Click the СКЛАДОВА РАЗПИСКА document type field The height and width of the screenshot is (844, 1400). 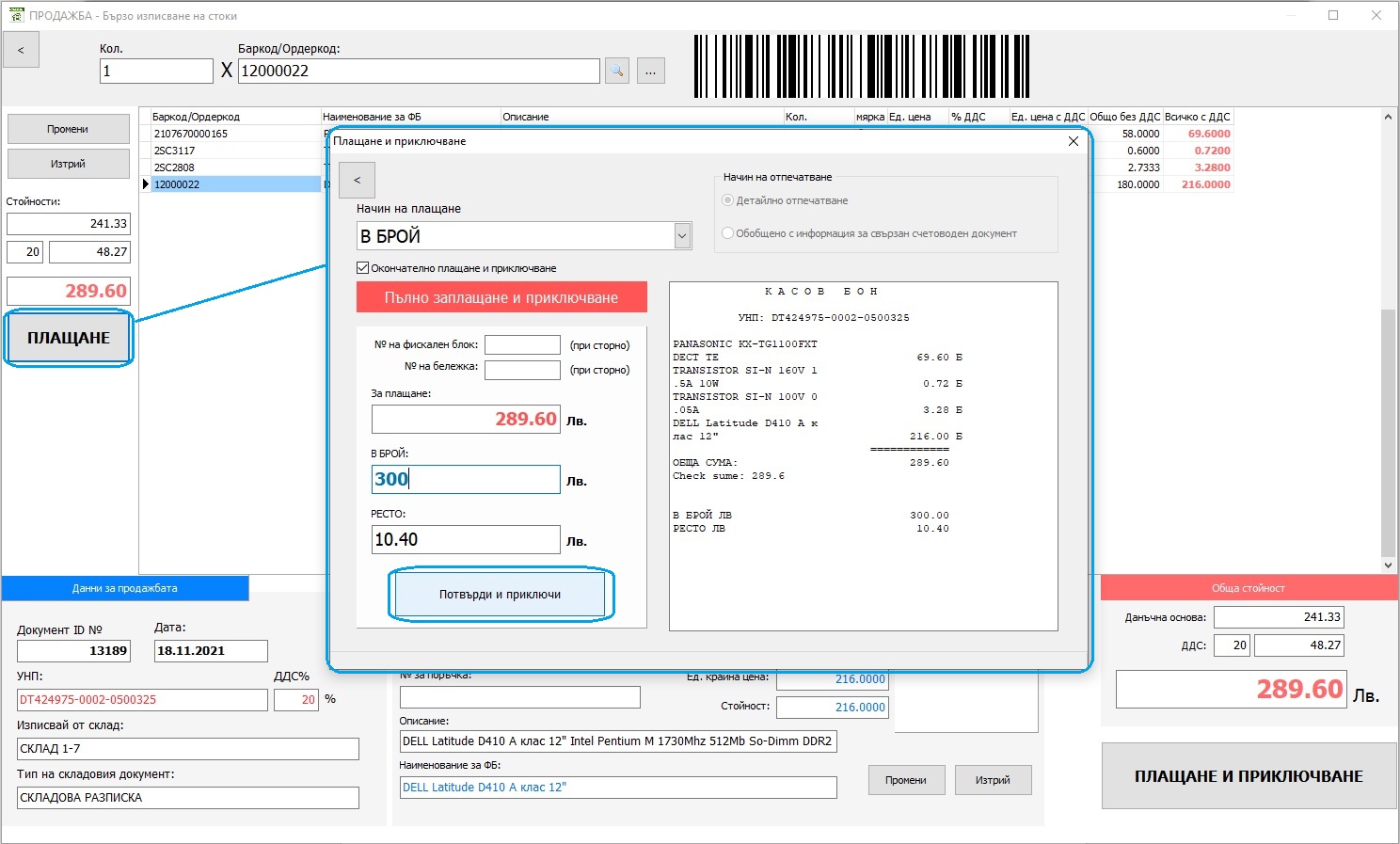188,798
